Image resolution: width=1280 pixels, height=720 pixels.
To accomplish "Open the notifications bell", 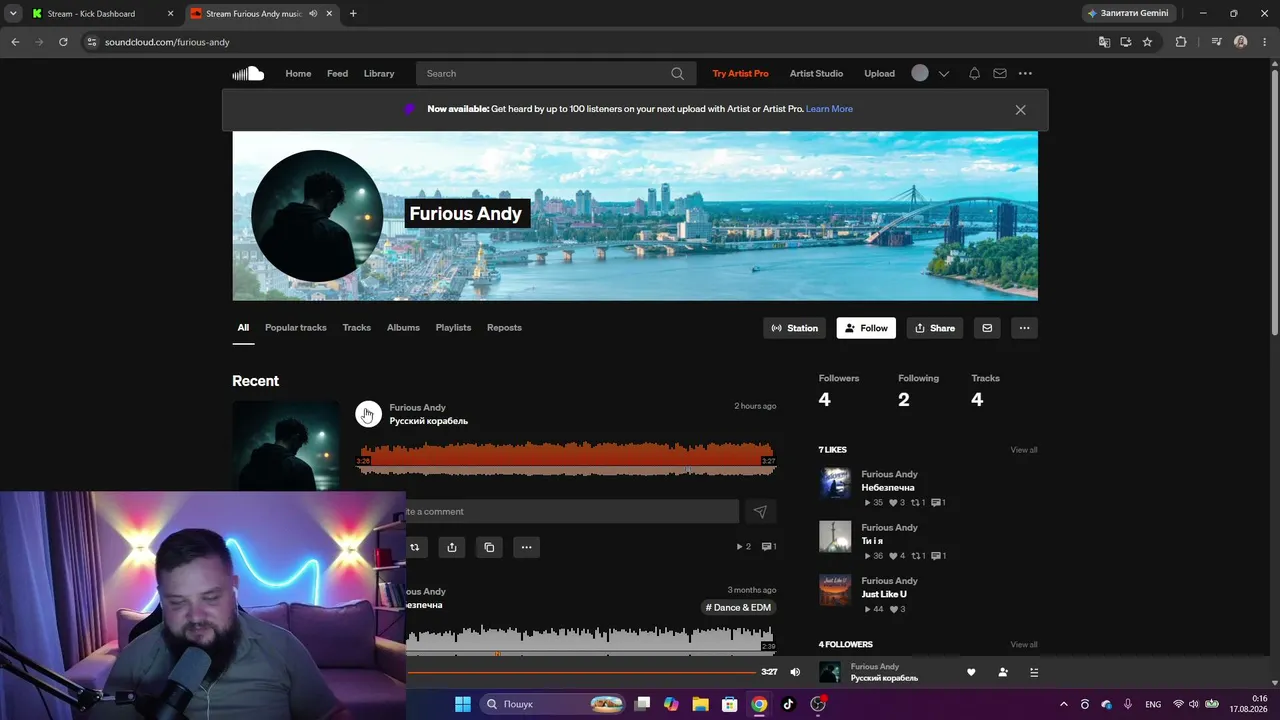I will pyautogui.click(x=974, y=73).
